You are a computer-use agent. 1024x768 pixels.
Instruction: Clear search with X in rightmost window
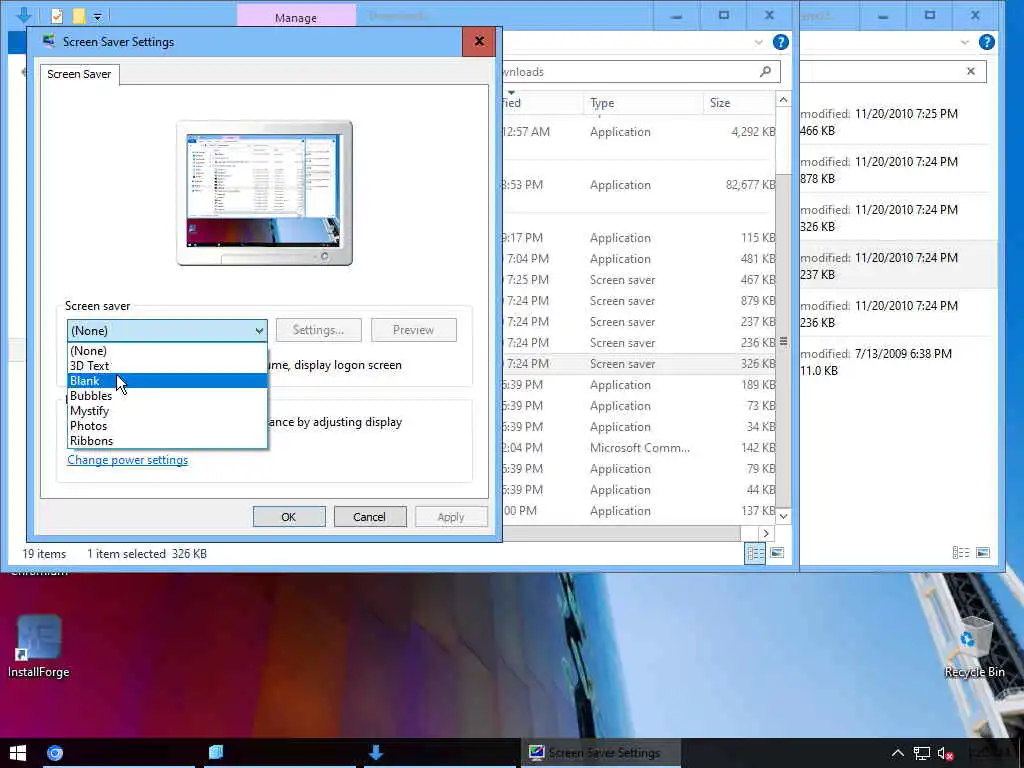coord(971,71)
